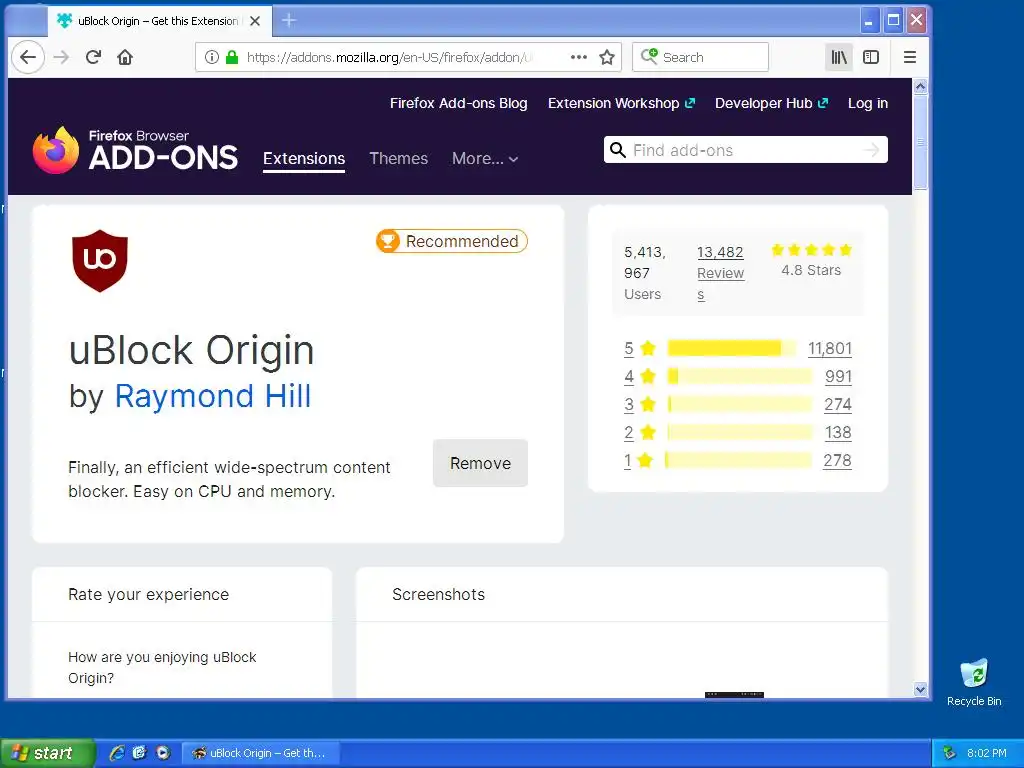Viewport: 1024px width, 768px height.
Task: Open the Firefox home page
Action: [x=125, y=57]
